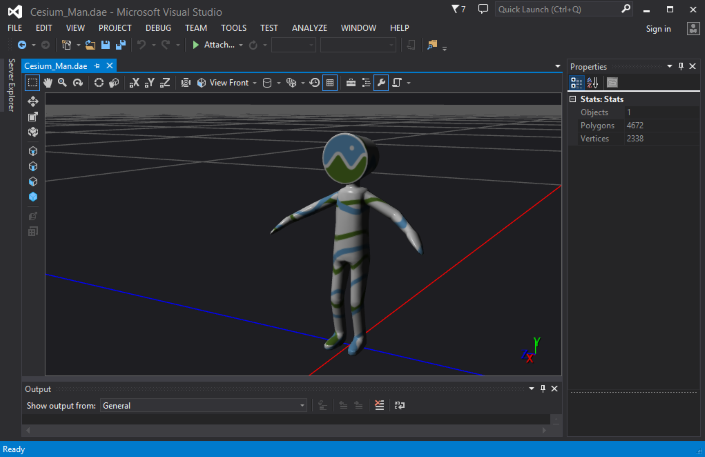705x457 pixels.
Task: Click the Save All icon
Action: point(120,45)
